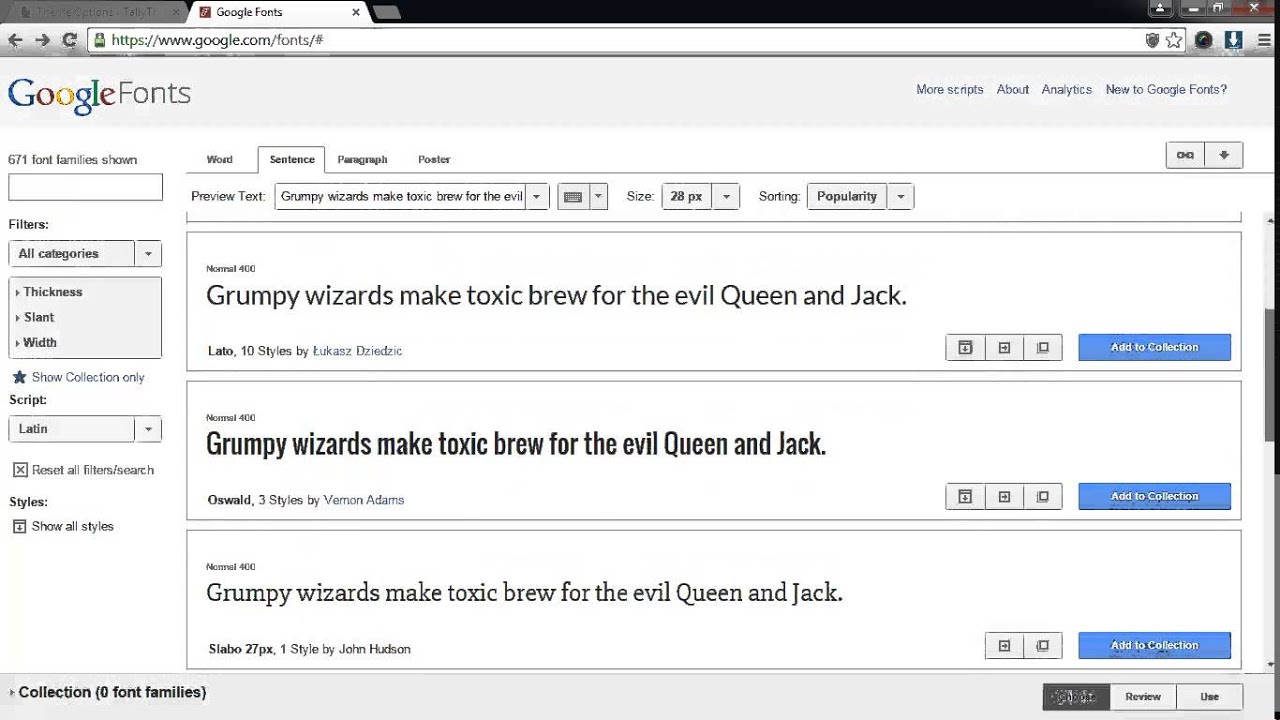Close the Google Fonts browser tab
This screenshot has height=720, width=1280.
pos(356,12)
